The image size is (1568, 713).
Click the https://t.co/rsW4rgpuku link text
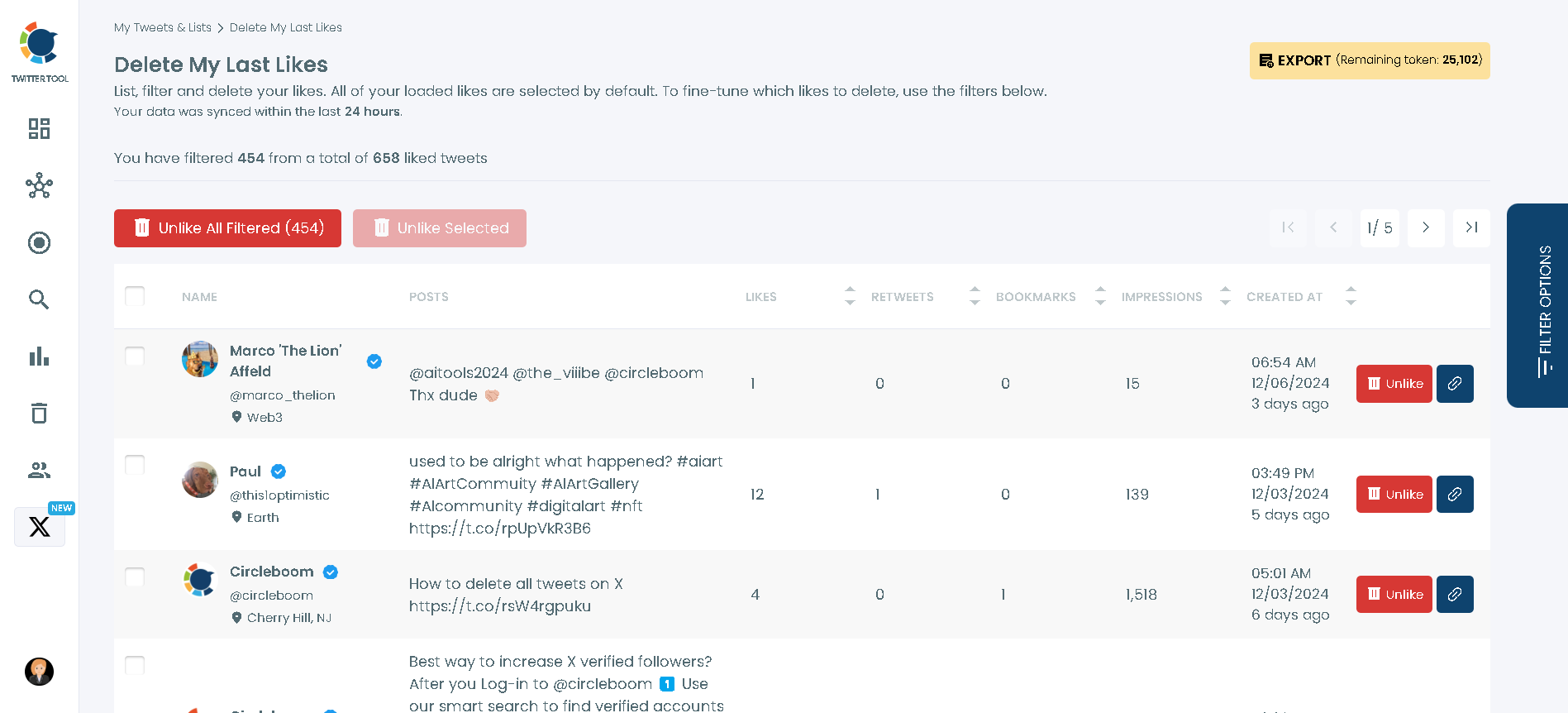(500, 606)
